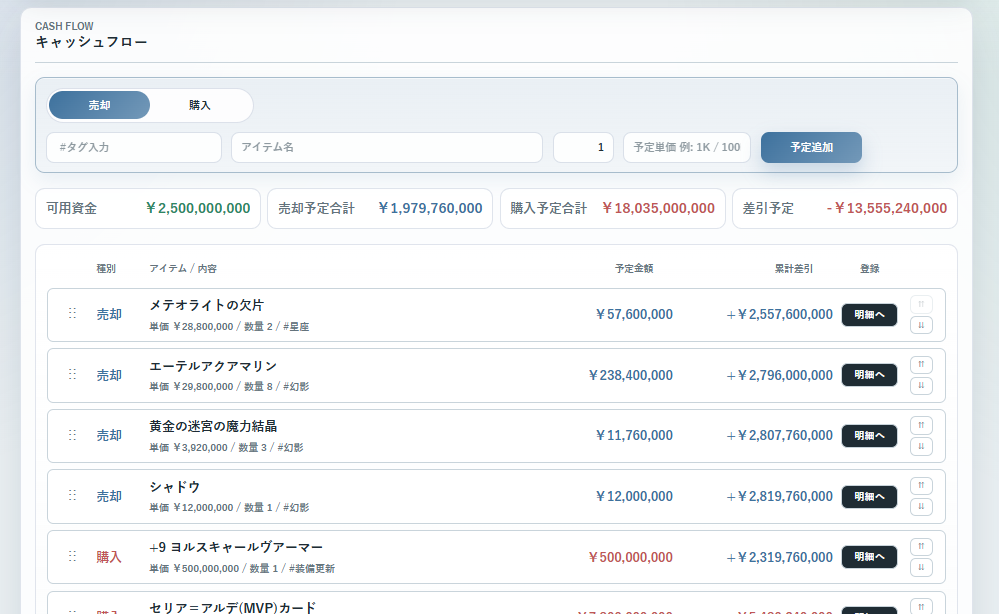Move シャドウ row up
Image resolution: width=999 pixels, height=614 pixels.
click(x=921, y=485)
